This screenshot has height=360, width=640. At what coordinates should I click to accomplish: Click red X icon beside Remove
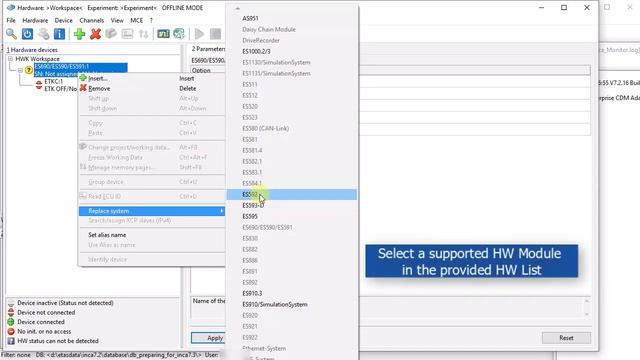[83, 88]
